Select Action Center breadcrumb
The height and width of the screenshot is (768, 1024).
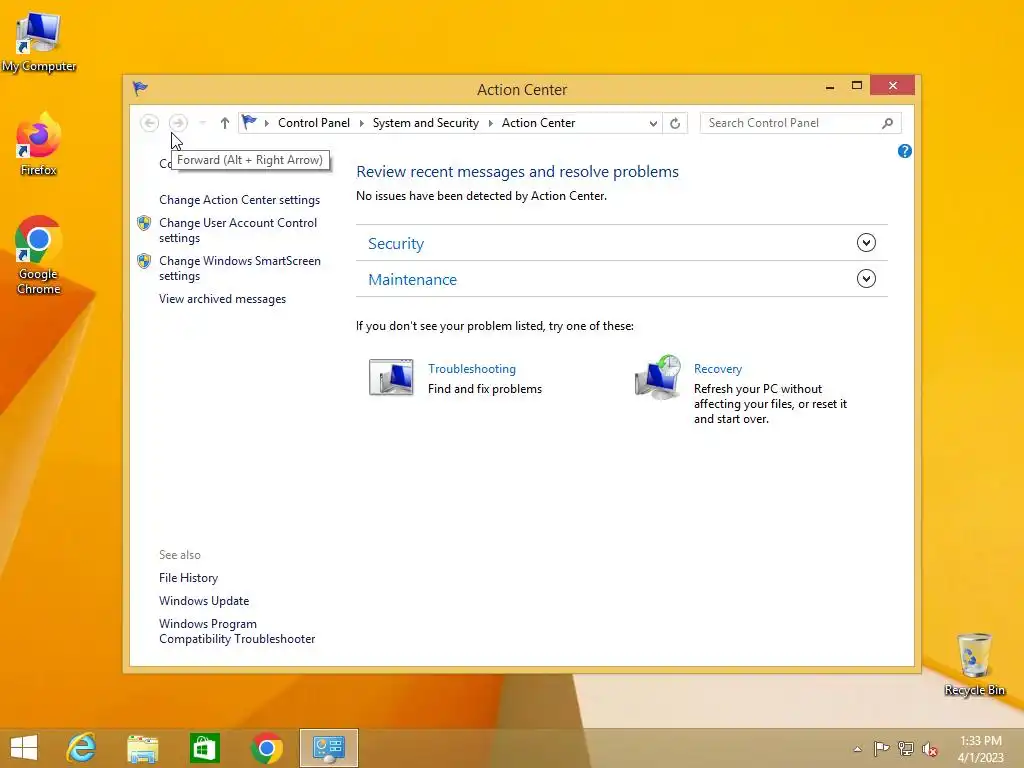pyautogui.click(x=538, y=123)
